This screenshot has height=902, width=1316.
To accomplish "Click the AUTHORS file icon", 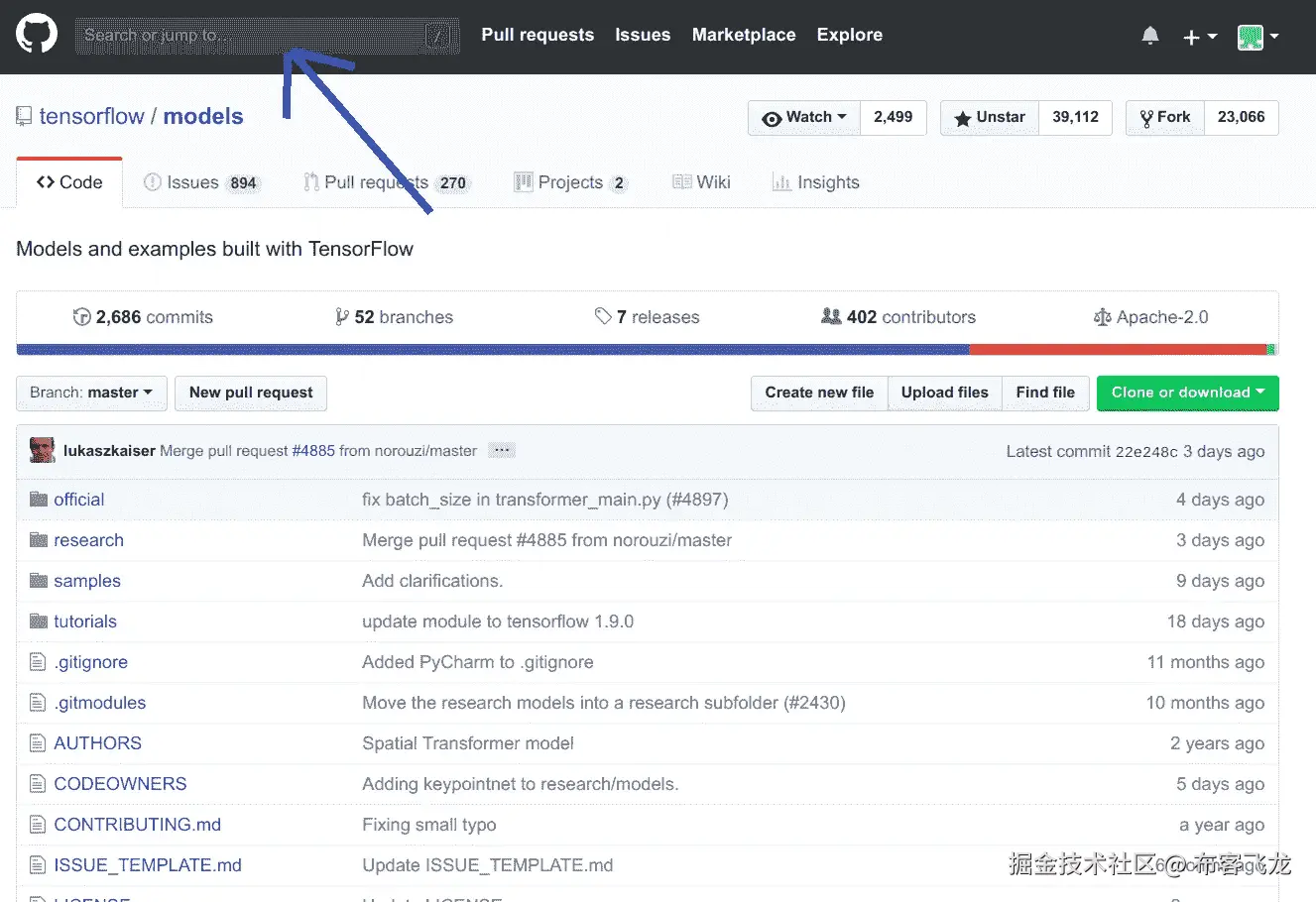I will pos(38,742).
